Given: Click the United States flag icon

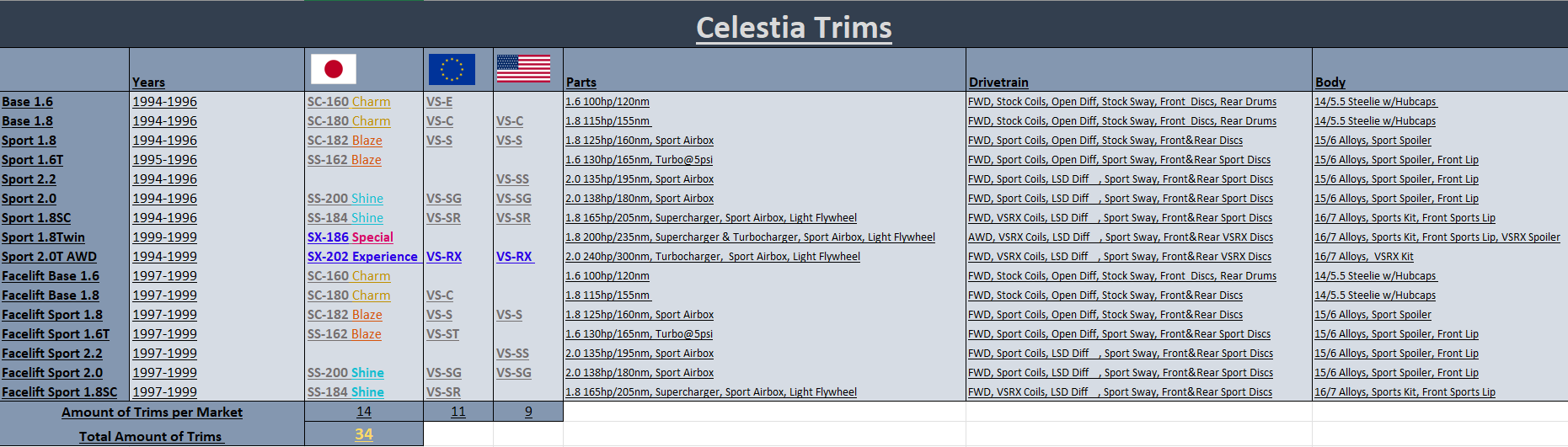Looking at the screenshot, I should tap(523, 68).
